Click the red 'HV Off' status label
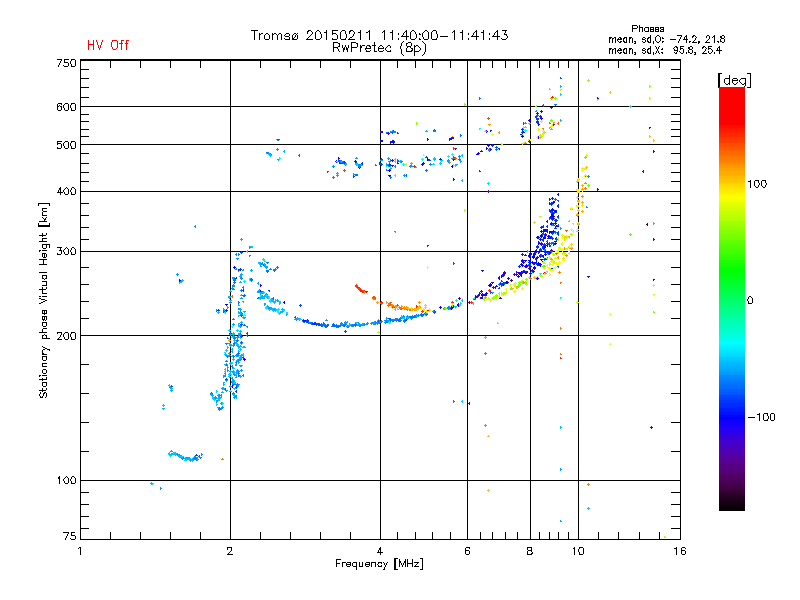Image resolution: width=800 pixels, height=600 pixels. (x=108, y=45)
